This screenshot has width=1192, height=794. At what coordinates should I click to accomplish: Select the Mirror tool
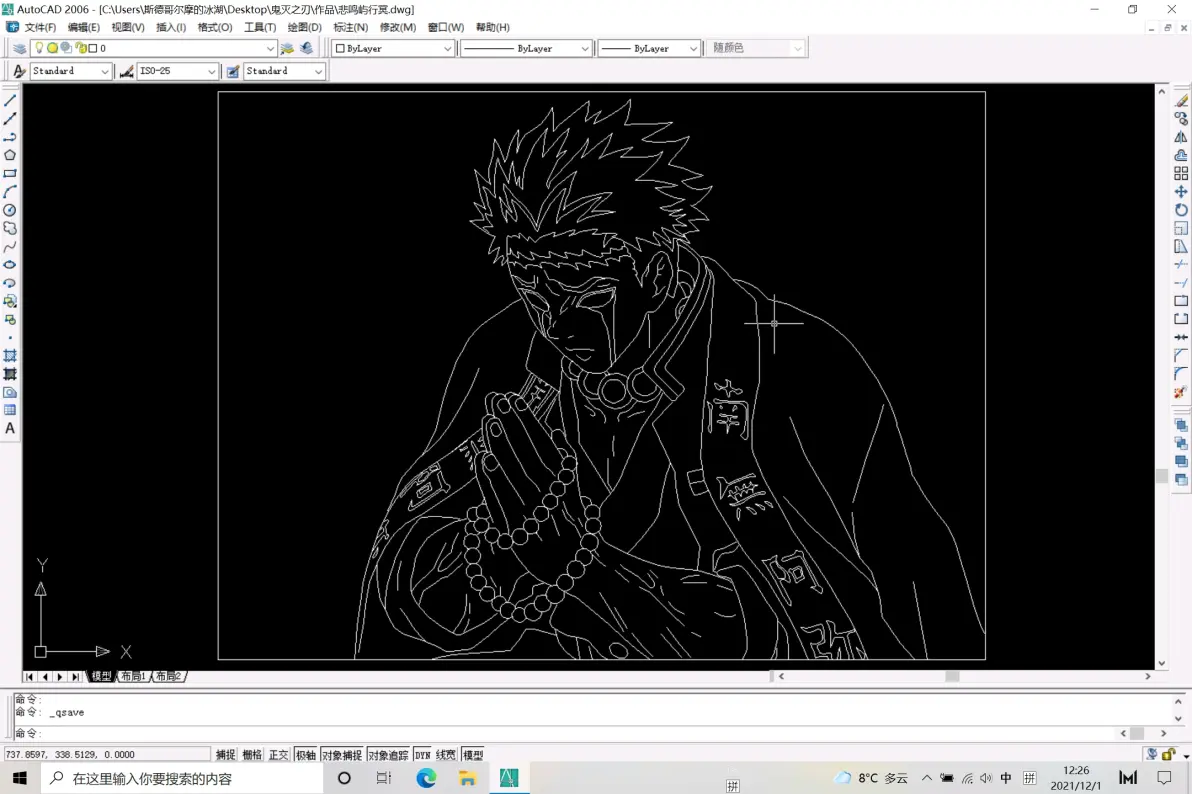(1181, 137)
